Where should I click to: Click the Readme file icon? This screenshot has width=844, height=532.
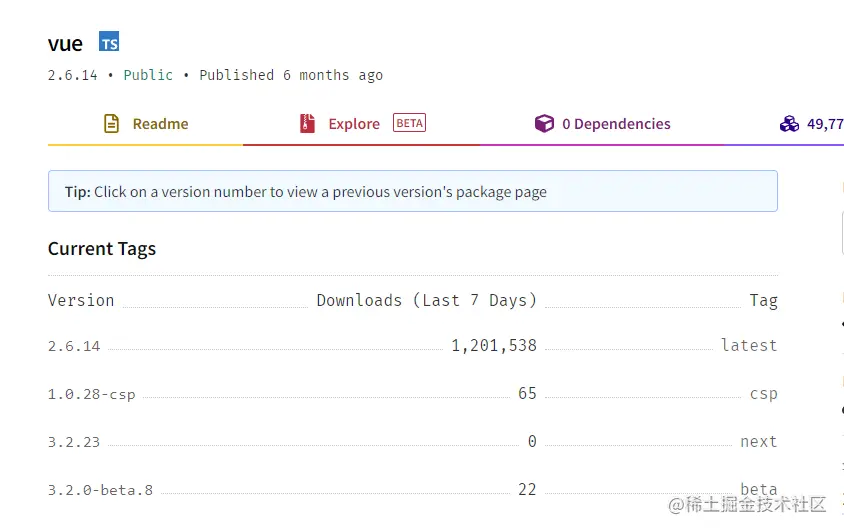pyautogui.click(x=111, y=123)
